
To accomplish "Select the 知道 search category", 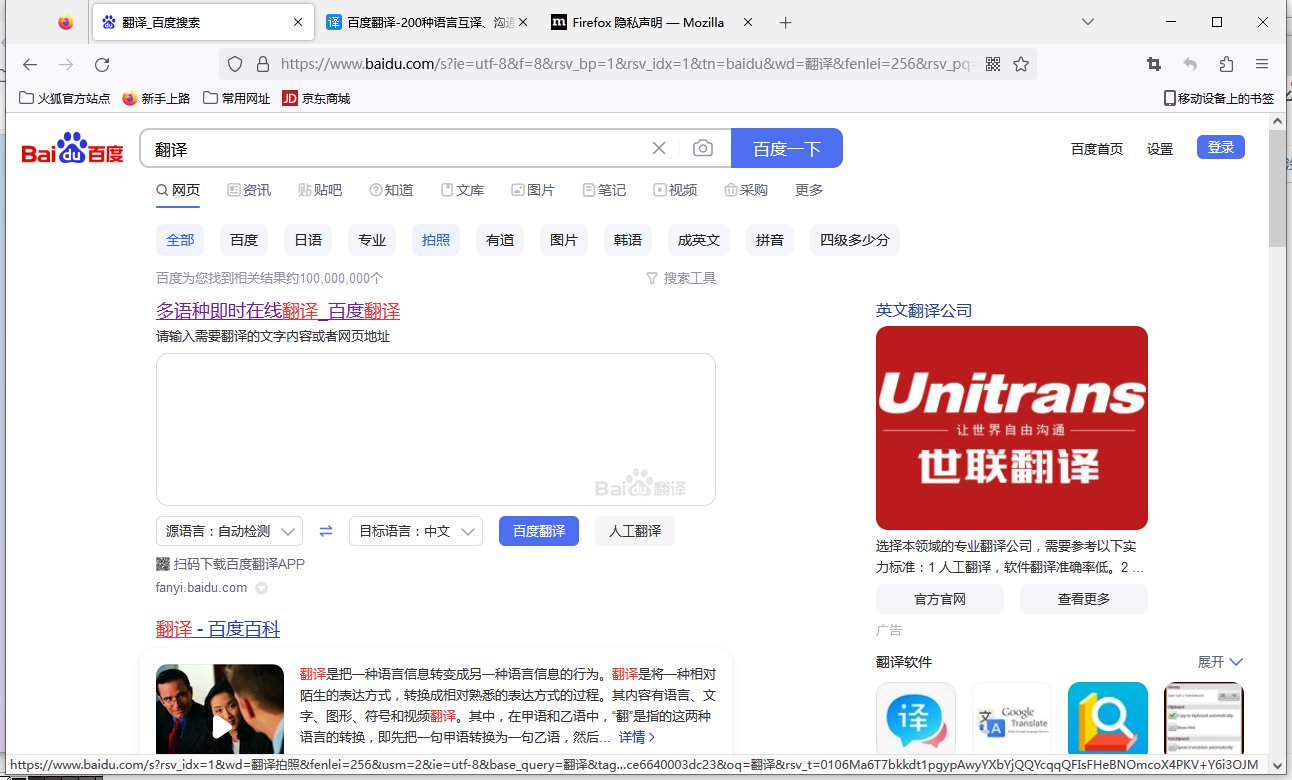I will tap(391, 190).
